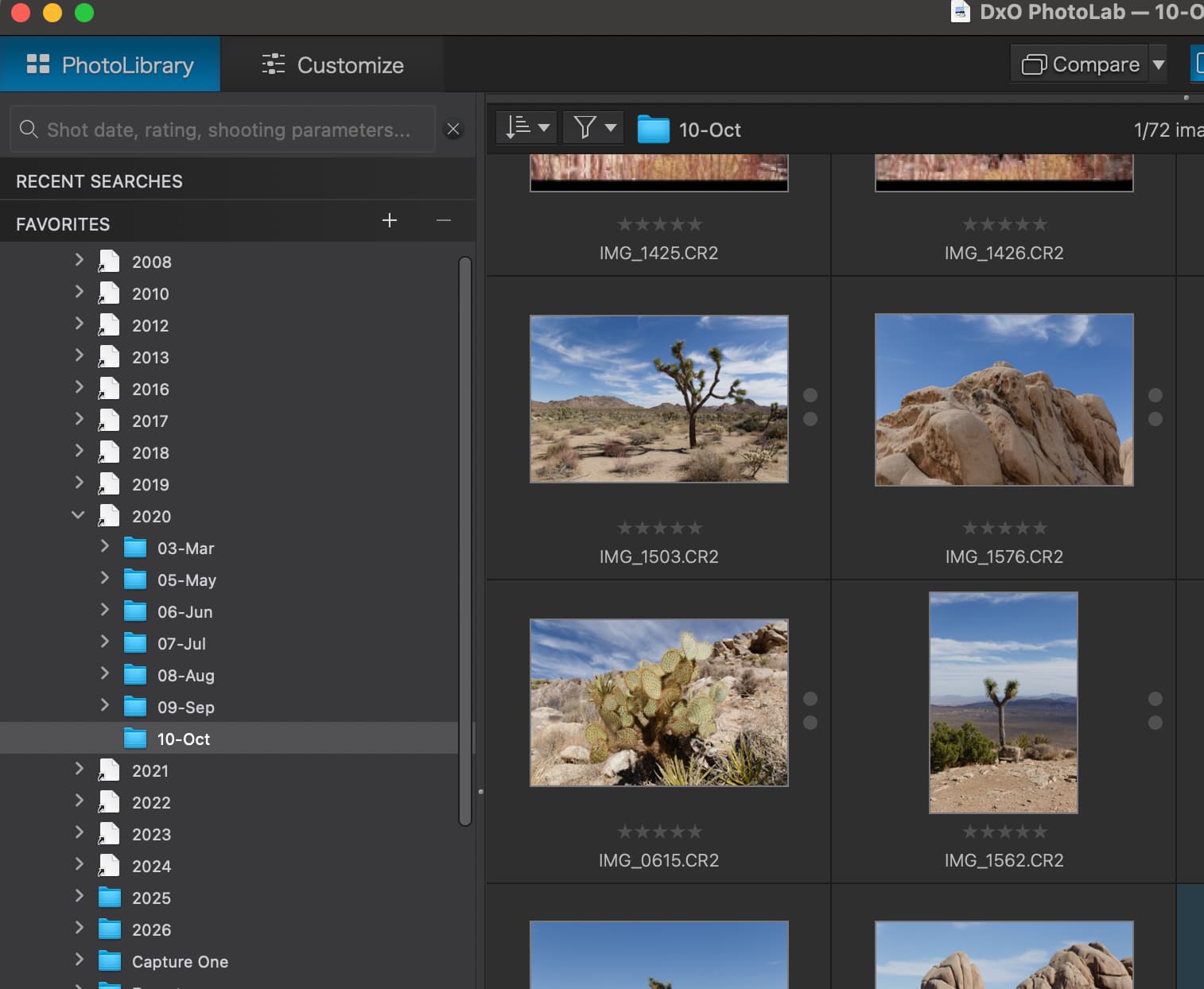The image size is (1204, 989).
Task: Open the sort order dropdown
Action: click(527, 127)
